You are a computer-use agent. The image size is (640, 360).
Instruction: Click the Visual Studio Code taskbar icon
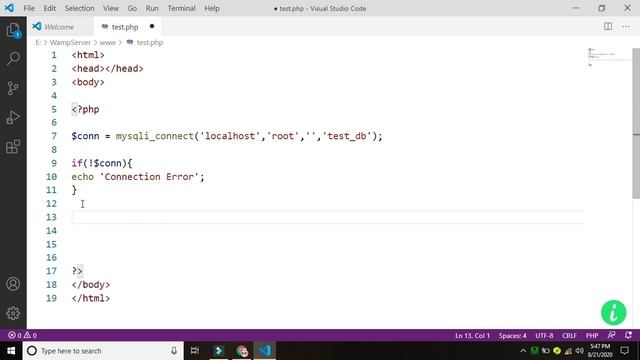[x=265, y=351]
